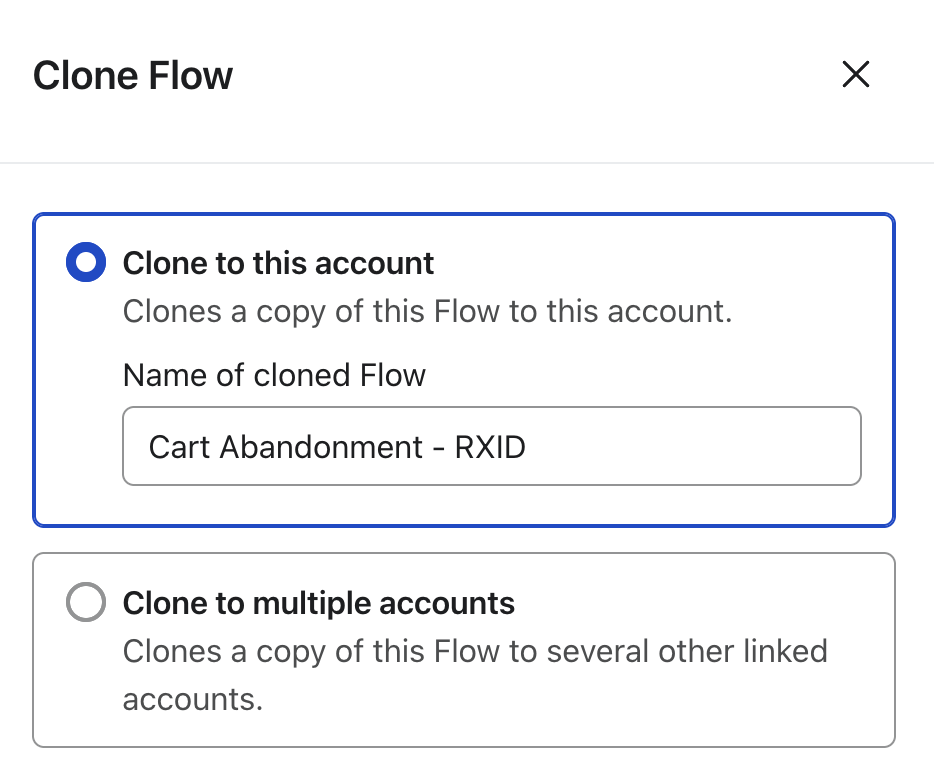Click empty space right of the flow name text
The image size is (934, 770).
coord(700,446)
